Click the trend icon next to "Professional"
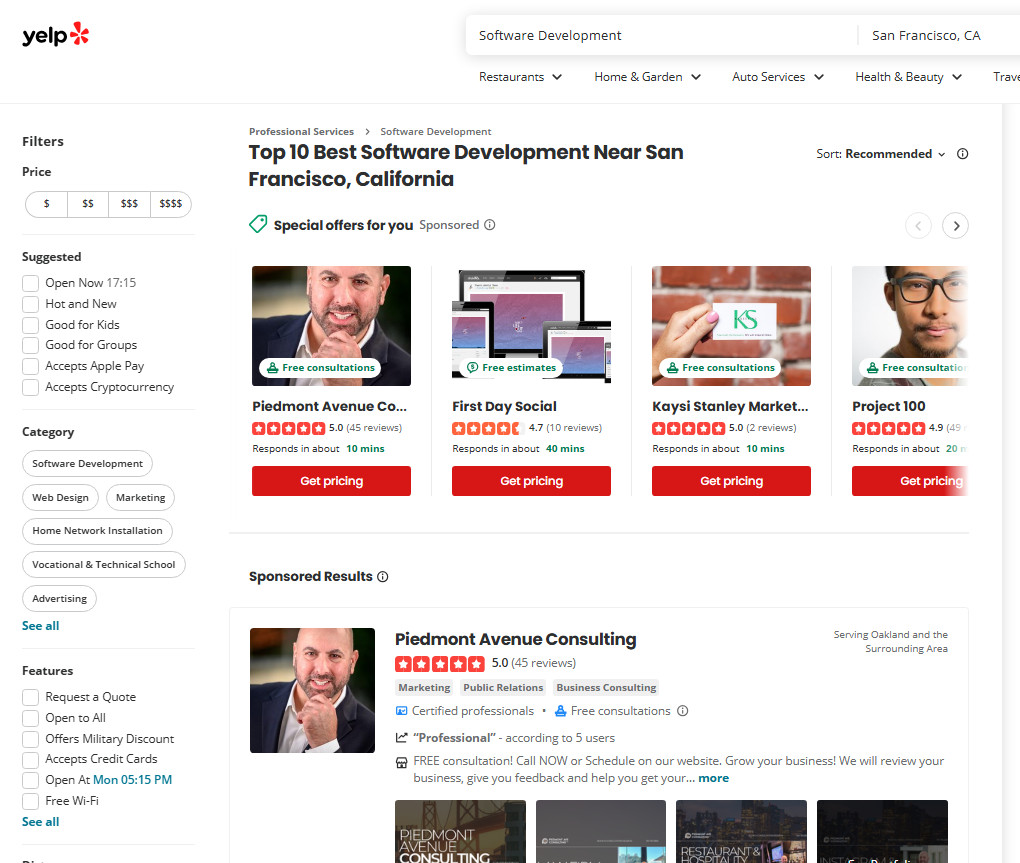This screenshot has width=1020, height=863. click(x=401, y=737)
